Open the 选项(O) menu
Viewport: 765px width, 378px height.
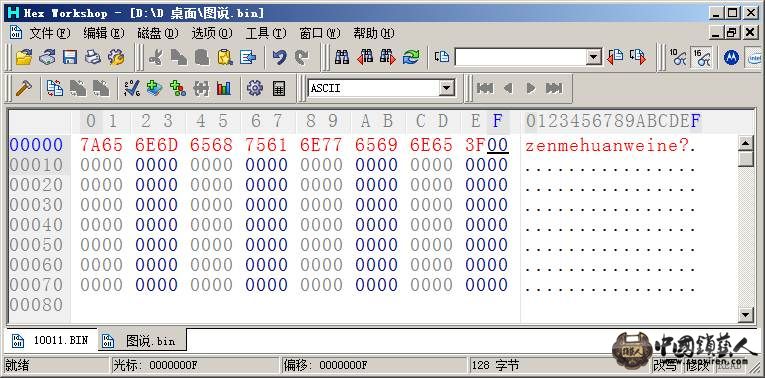tap(212, 33)
